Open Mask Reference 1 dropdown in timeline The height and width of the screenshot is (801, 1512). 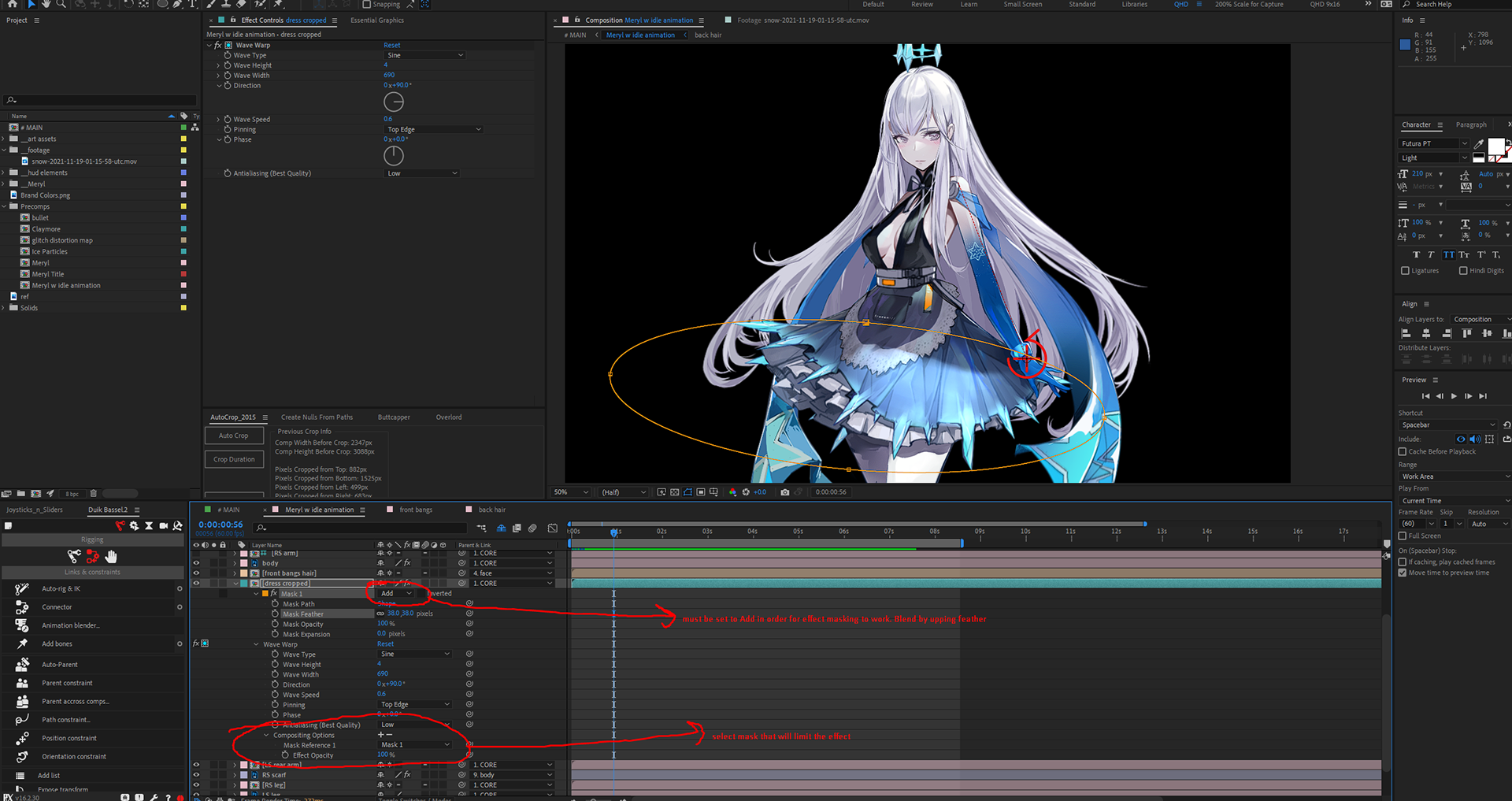(x=414, y=745)
